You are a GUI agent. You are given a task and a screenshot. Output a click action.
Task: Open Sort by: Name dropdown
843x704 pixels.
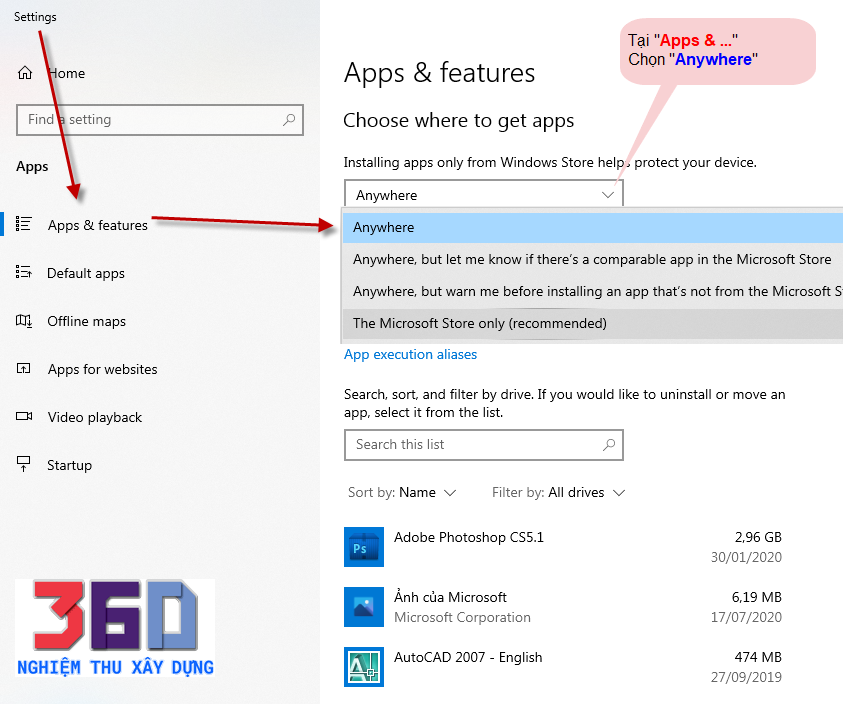pos(402,493)
